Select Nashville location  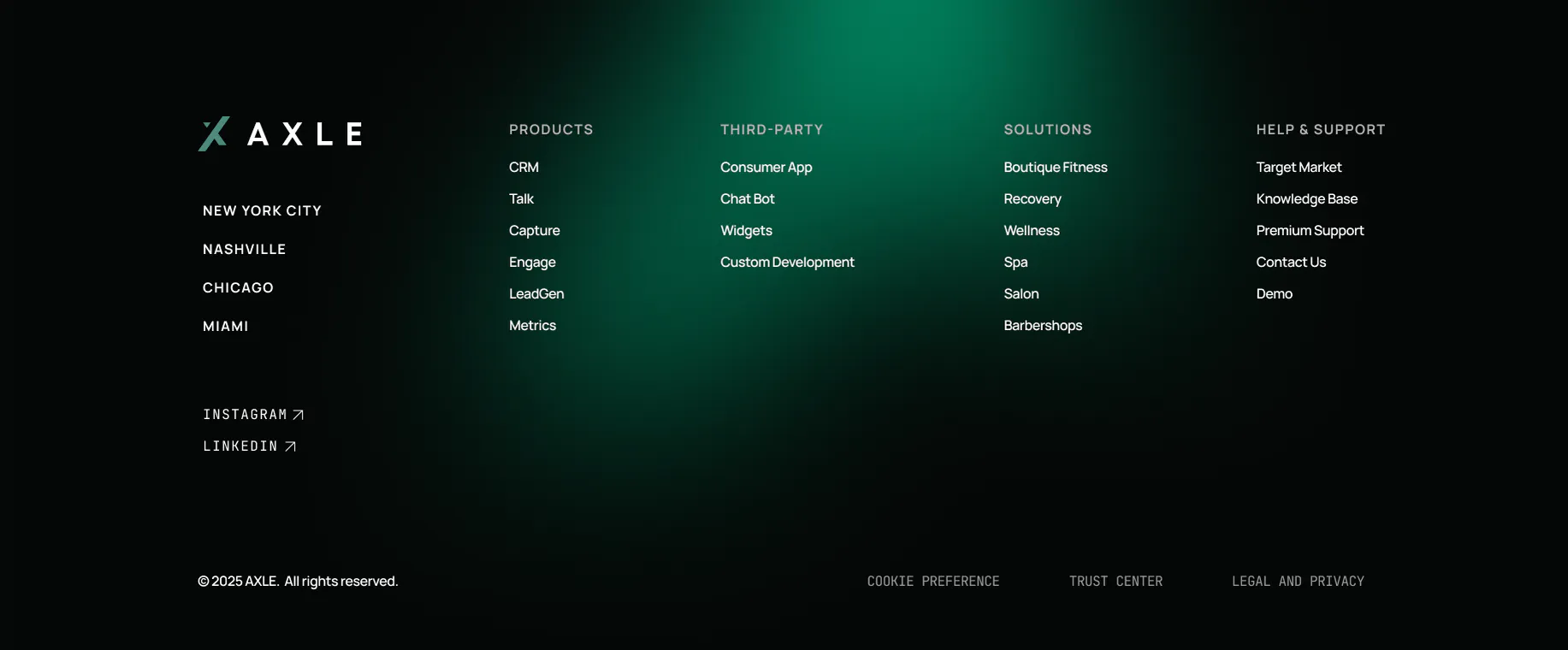[x=244, y=249]
